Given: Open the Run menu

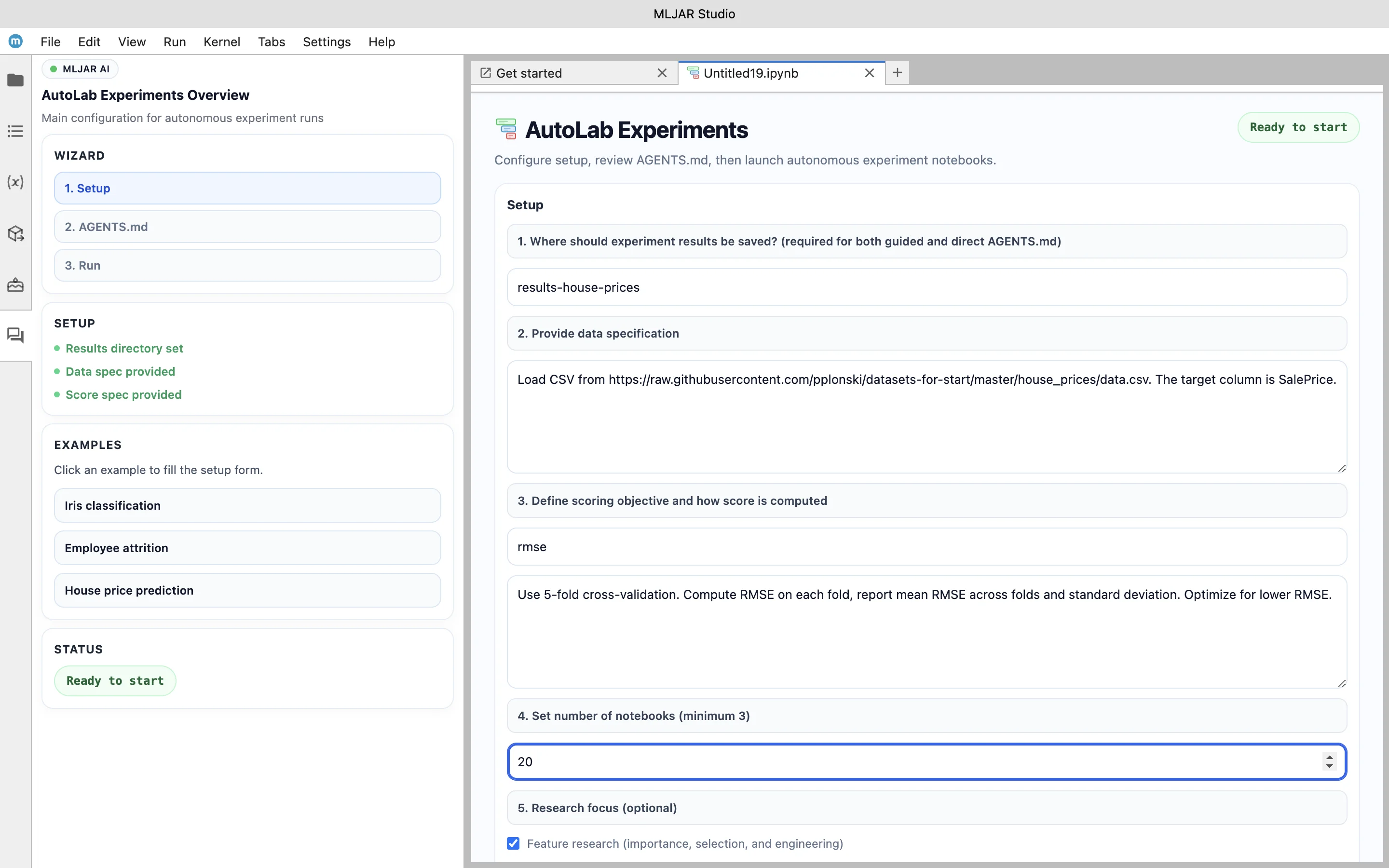Looking at the screenshot, I should tap(175, 42).
